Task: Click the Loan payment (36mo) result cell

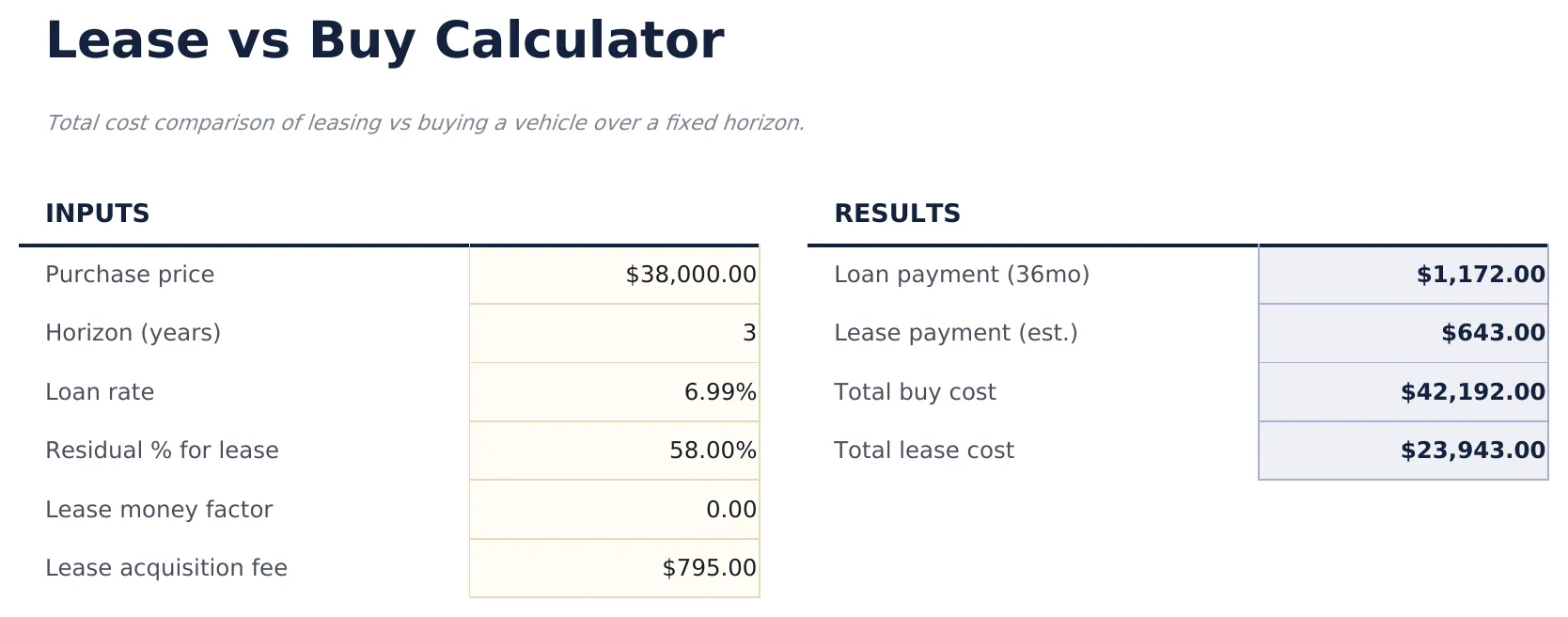Action: (x=1403, y=275)
